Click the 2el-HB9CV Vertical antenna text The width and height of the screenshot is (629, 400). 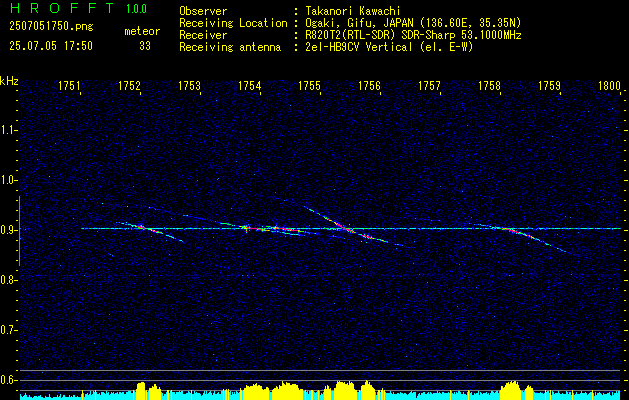(389, 47)
